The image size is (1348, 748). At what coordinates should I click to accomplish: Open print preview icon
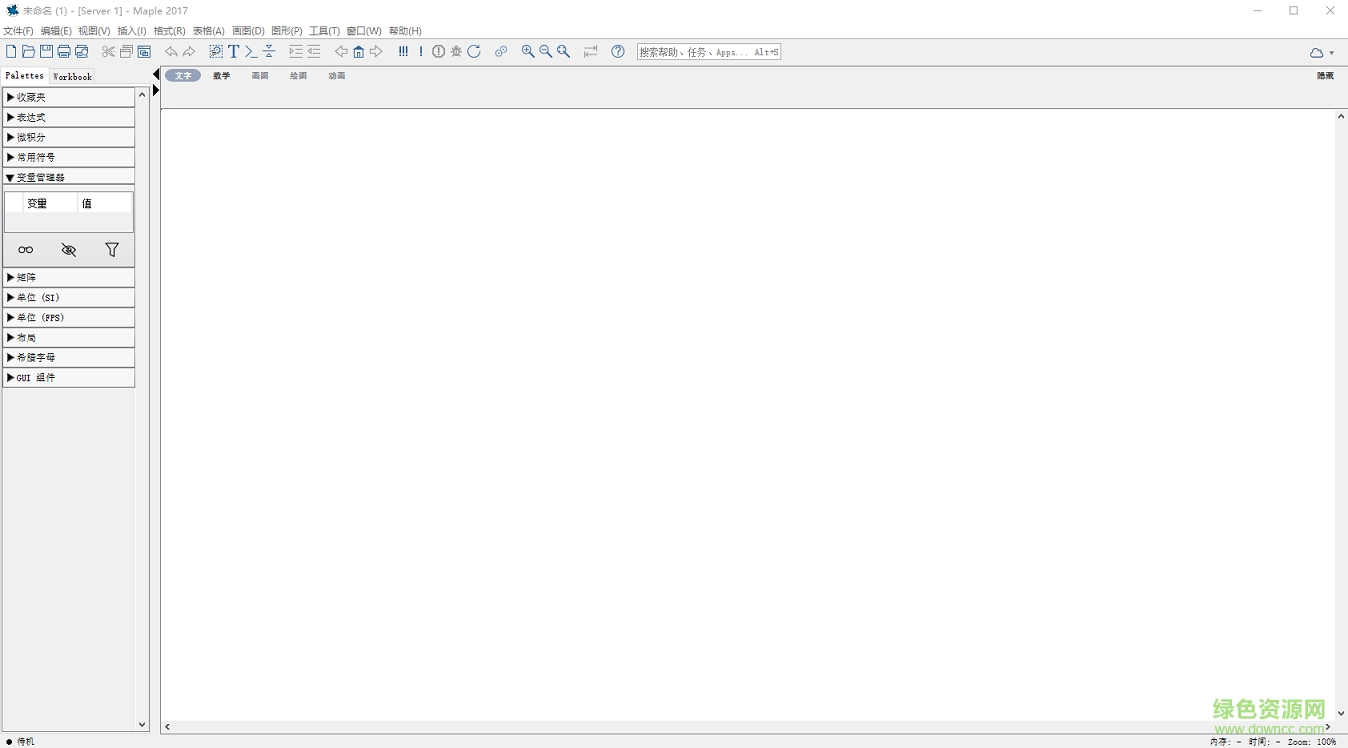pyautogui.click(x=82, y=52)
